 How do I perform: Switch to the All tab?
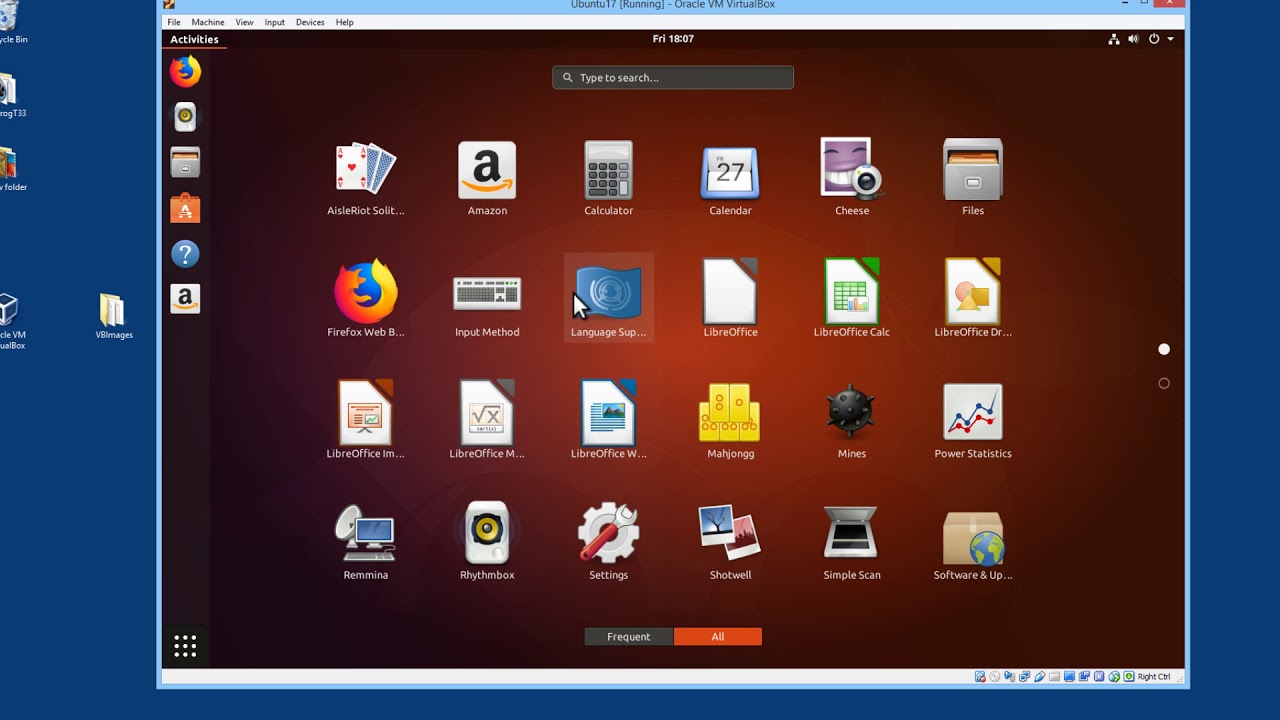point(718,637)
